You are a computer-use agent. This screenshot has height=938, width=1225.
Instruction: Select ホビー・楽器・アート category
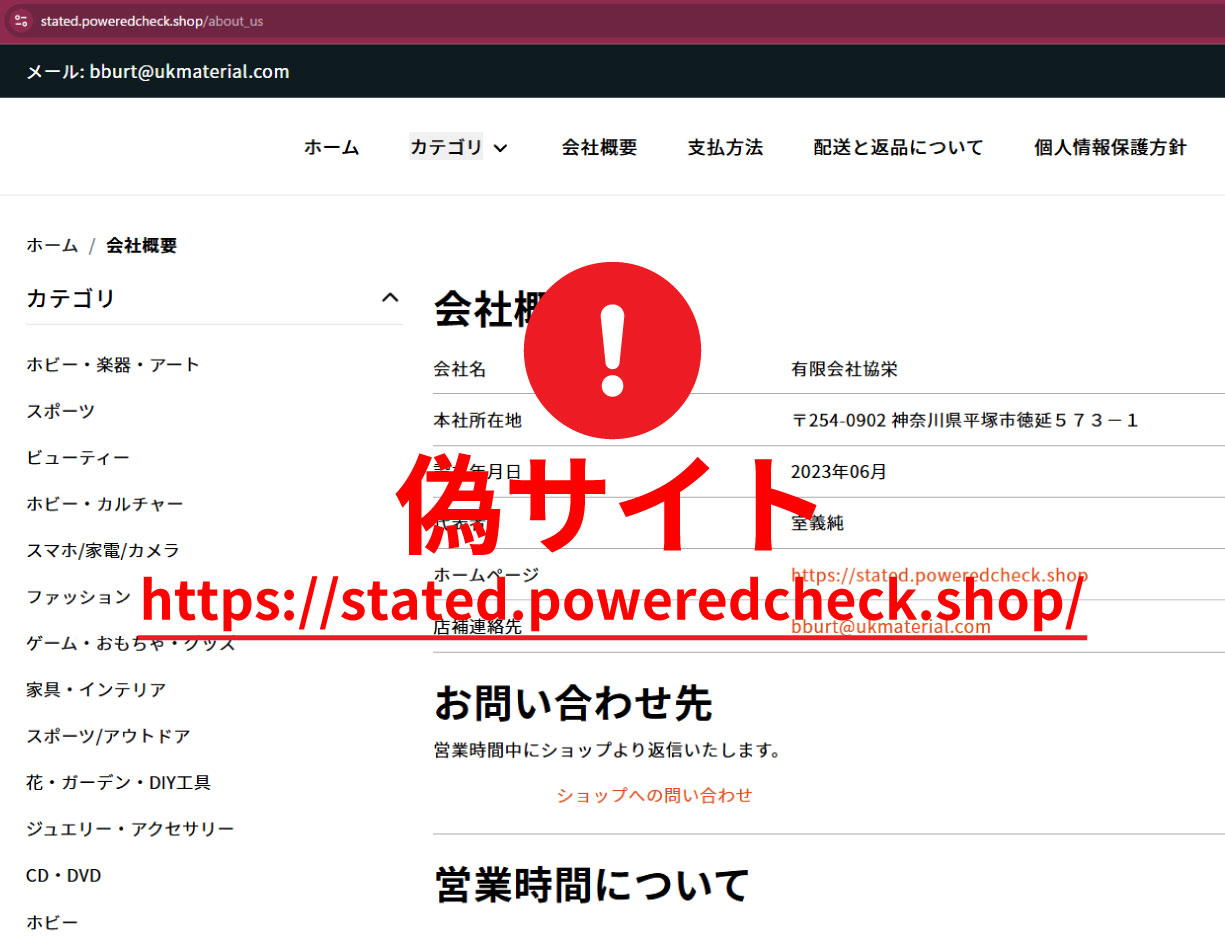tap(113, 365)
